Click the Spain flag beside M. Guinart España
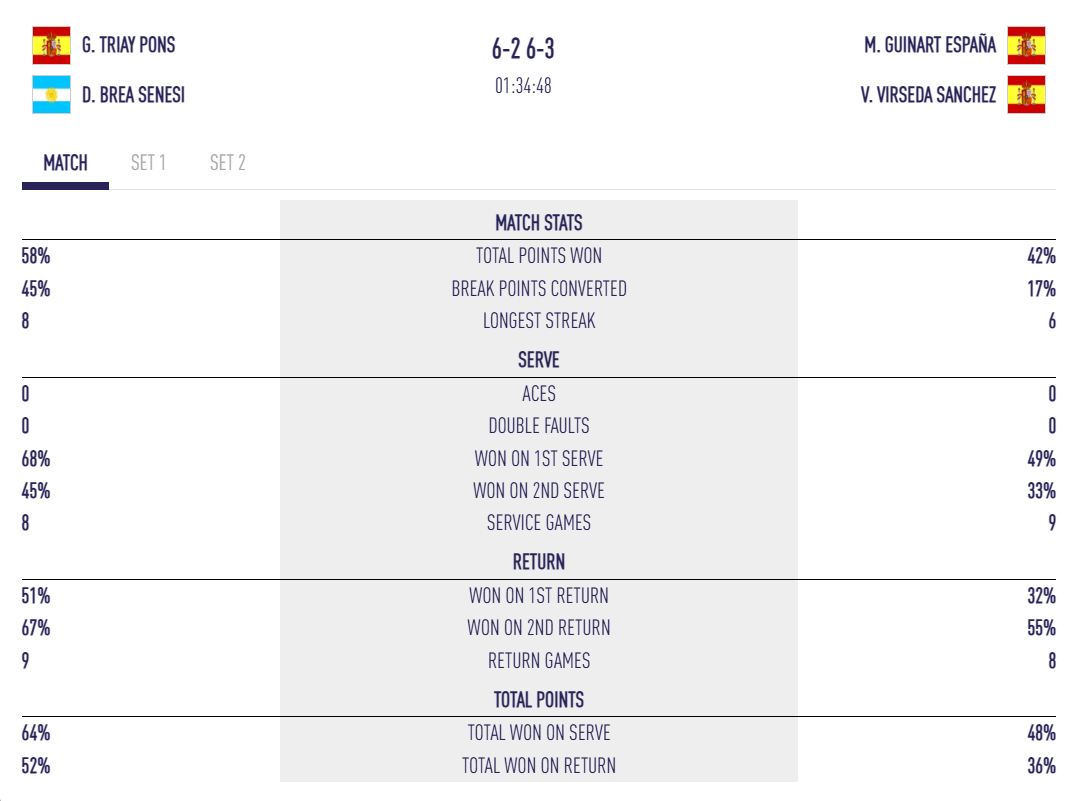 (x=1026, y=45)
